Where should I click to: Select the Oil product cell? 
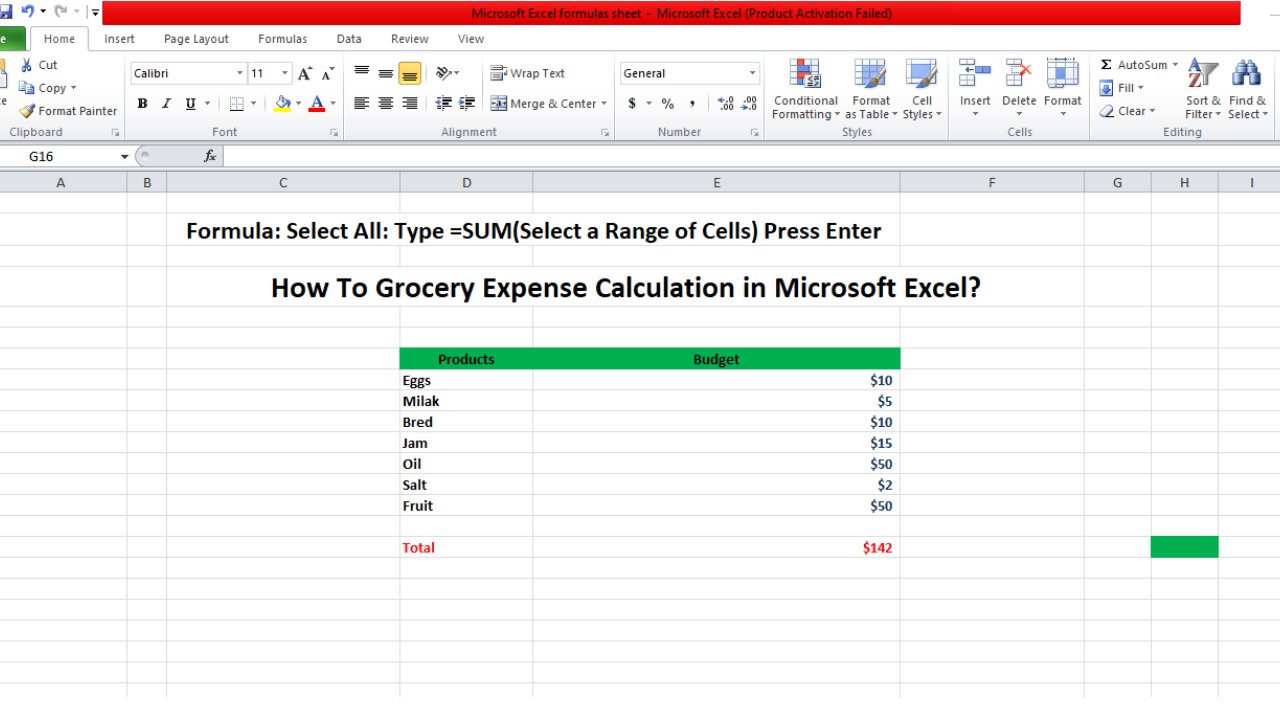click(466, 464)
